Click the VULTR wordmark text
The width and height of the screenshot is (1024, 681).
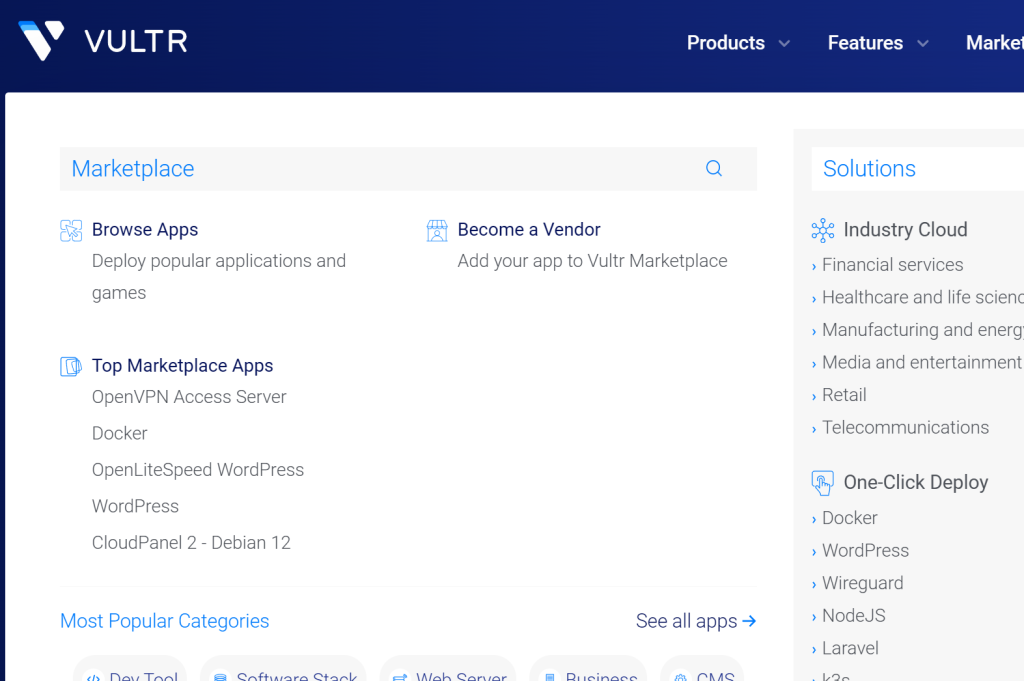click(x=136, y=41)
